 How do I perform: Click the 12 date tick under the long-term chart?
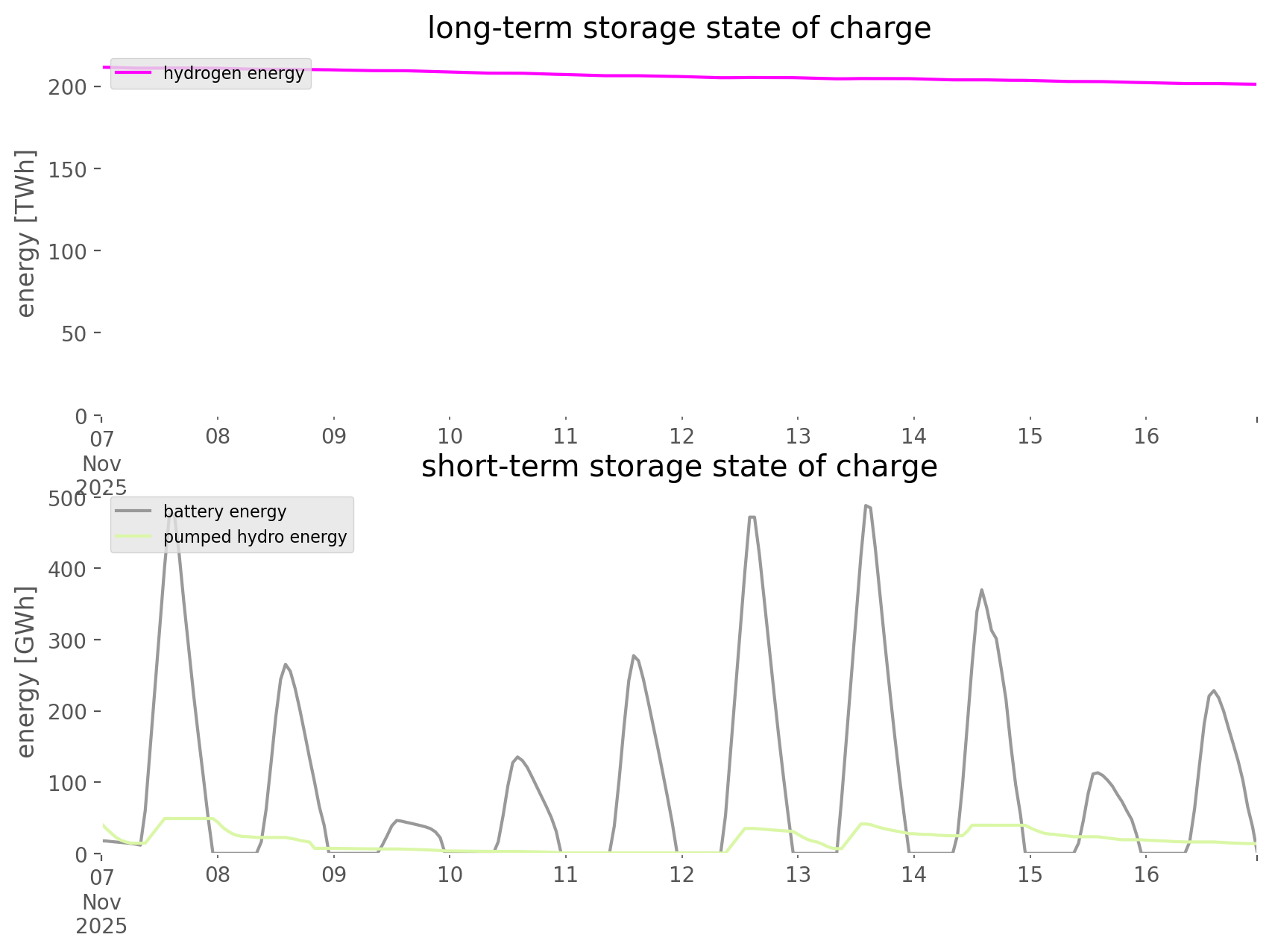click(682, 436)
